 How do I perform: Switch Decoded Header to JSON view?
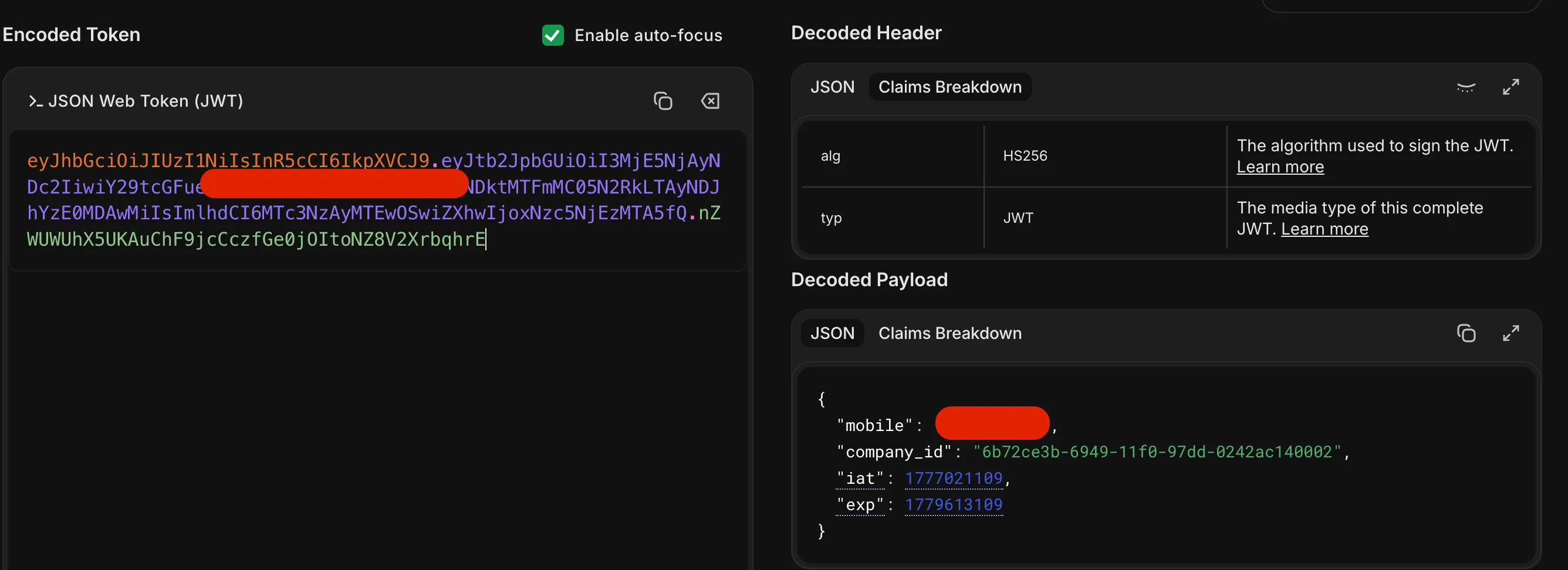832,87
